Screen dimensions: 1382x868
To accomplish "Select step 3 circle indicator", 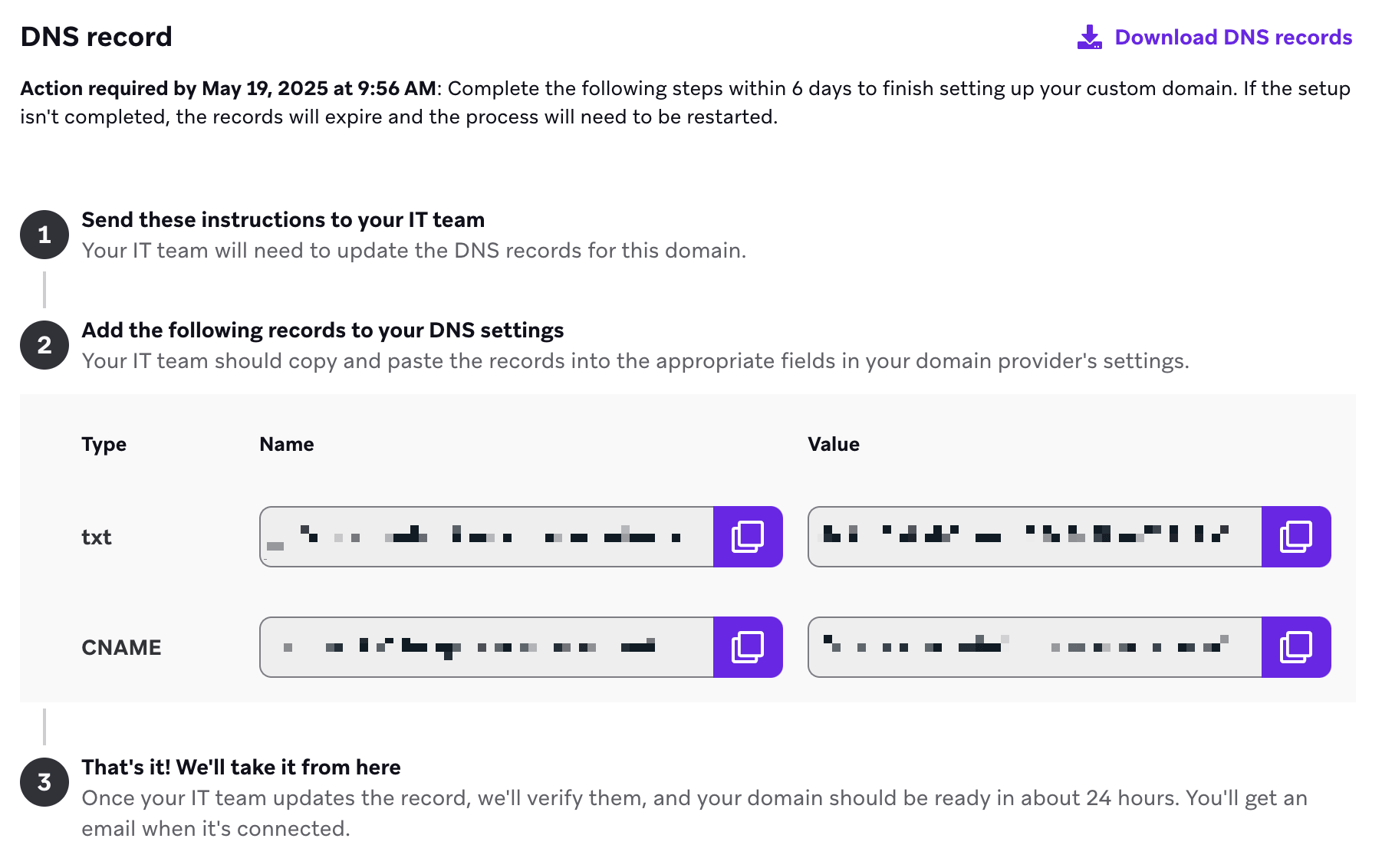I will pyautogui.click(x=44, y=781).
